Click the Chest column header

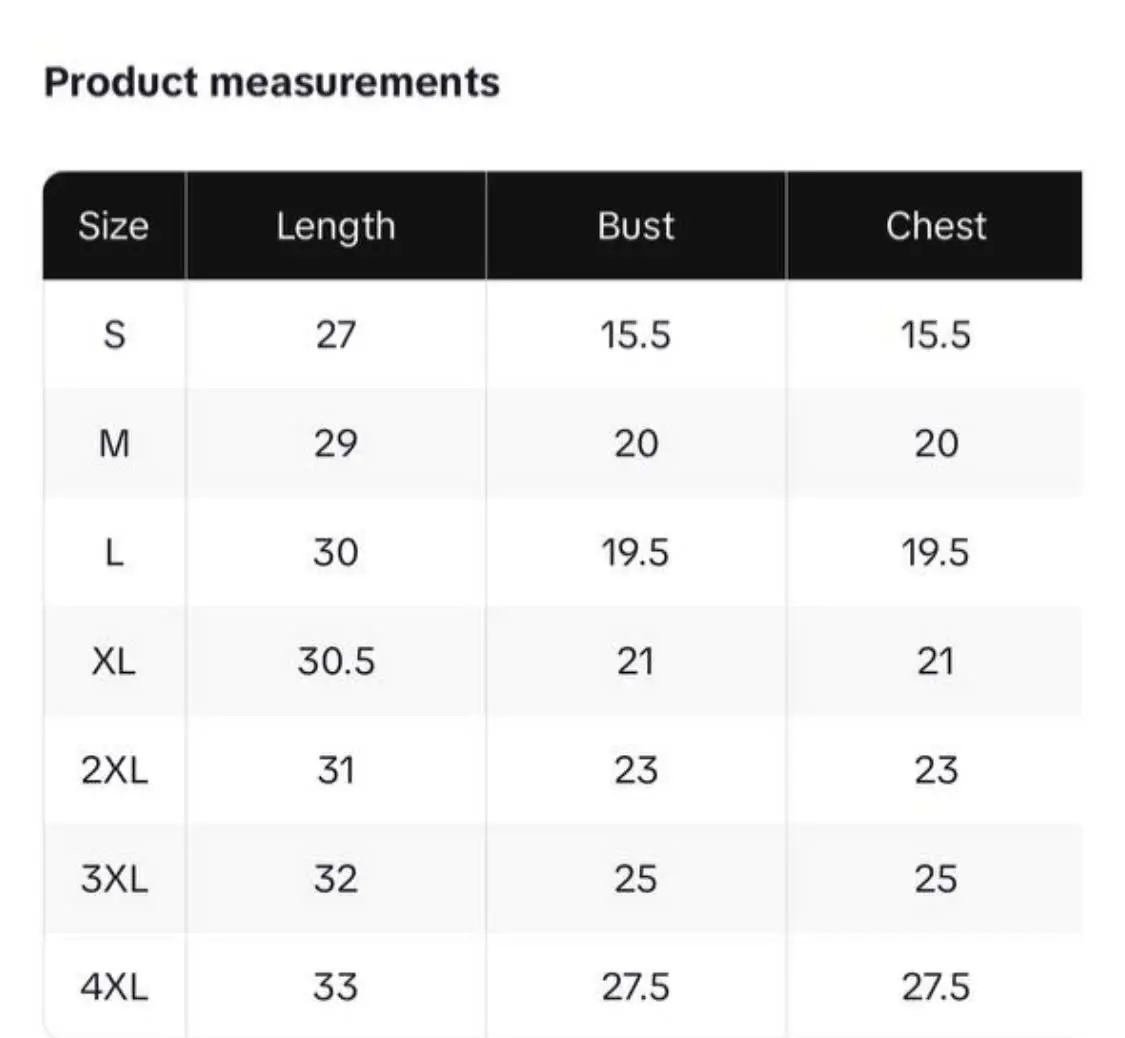coord(936,226)
